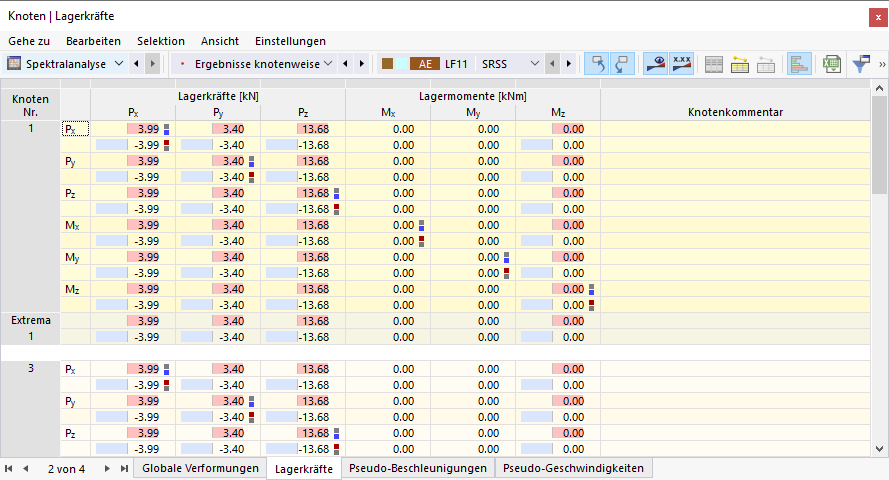889x480 pixels.
Task: Switch to Pseudo-Geschwindigkeiten tab
Action: (x=573, y=468)
